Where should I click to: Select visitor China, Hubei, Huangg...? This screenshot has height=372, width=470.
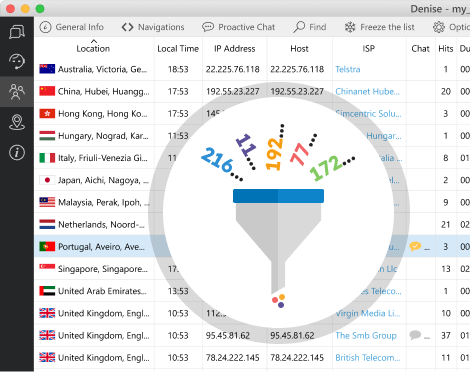[104, 91]
